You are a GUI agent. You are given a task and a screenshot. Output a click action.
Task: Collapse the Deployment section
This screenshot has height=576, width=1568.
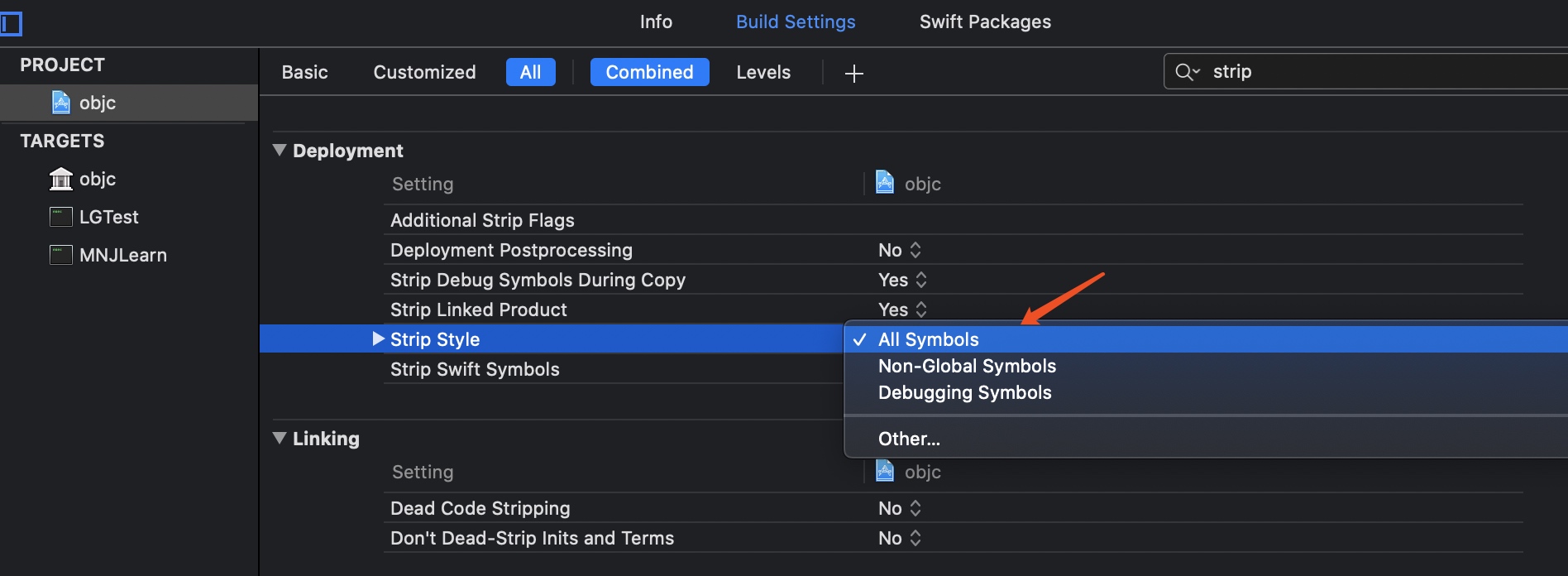pos(280,150)
